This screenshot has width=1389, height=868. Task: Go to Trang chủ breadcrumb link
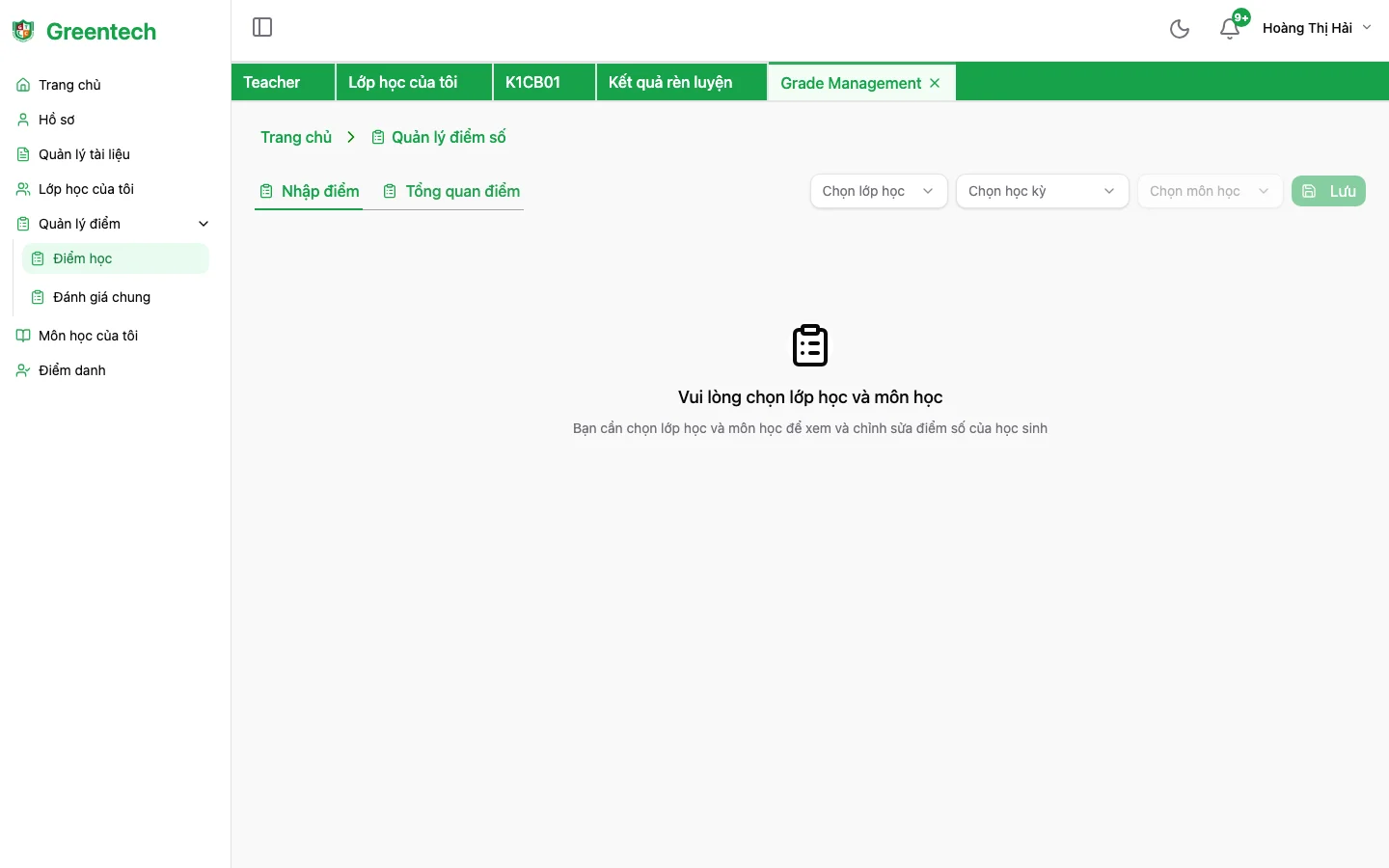pos(296,137)
